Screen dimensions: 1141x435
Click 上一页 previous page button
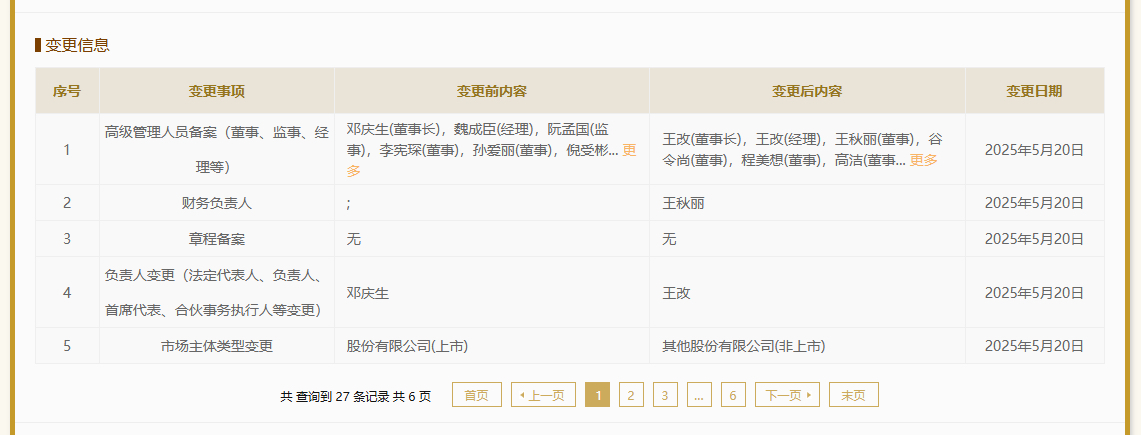point(543,395)
